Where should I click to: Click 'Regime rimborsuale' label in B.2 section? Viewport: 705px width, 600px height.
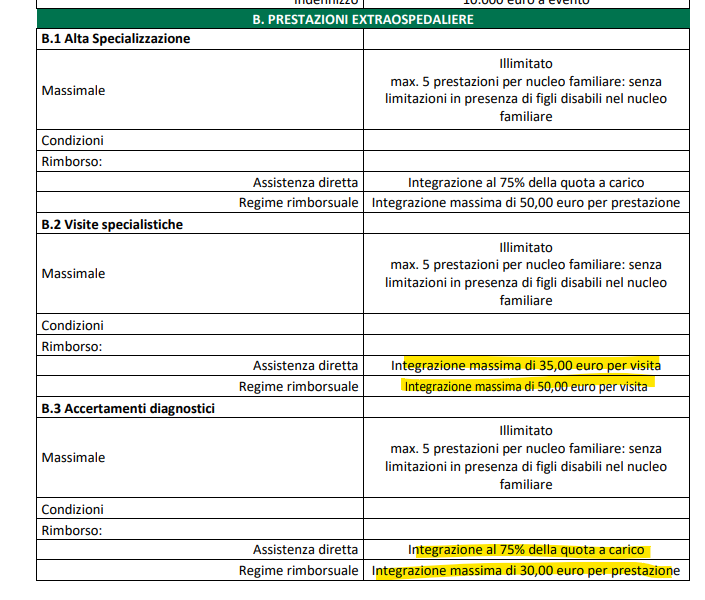298,386
